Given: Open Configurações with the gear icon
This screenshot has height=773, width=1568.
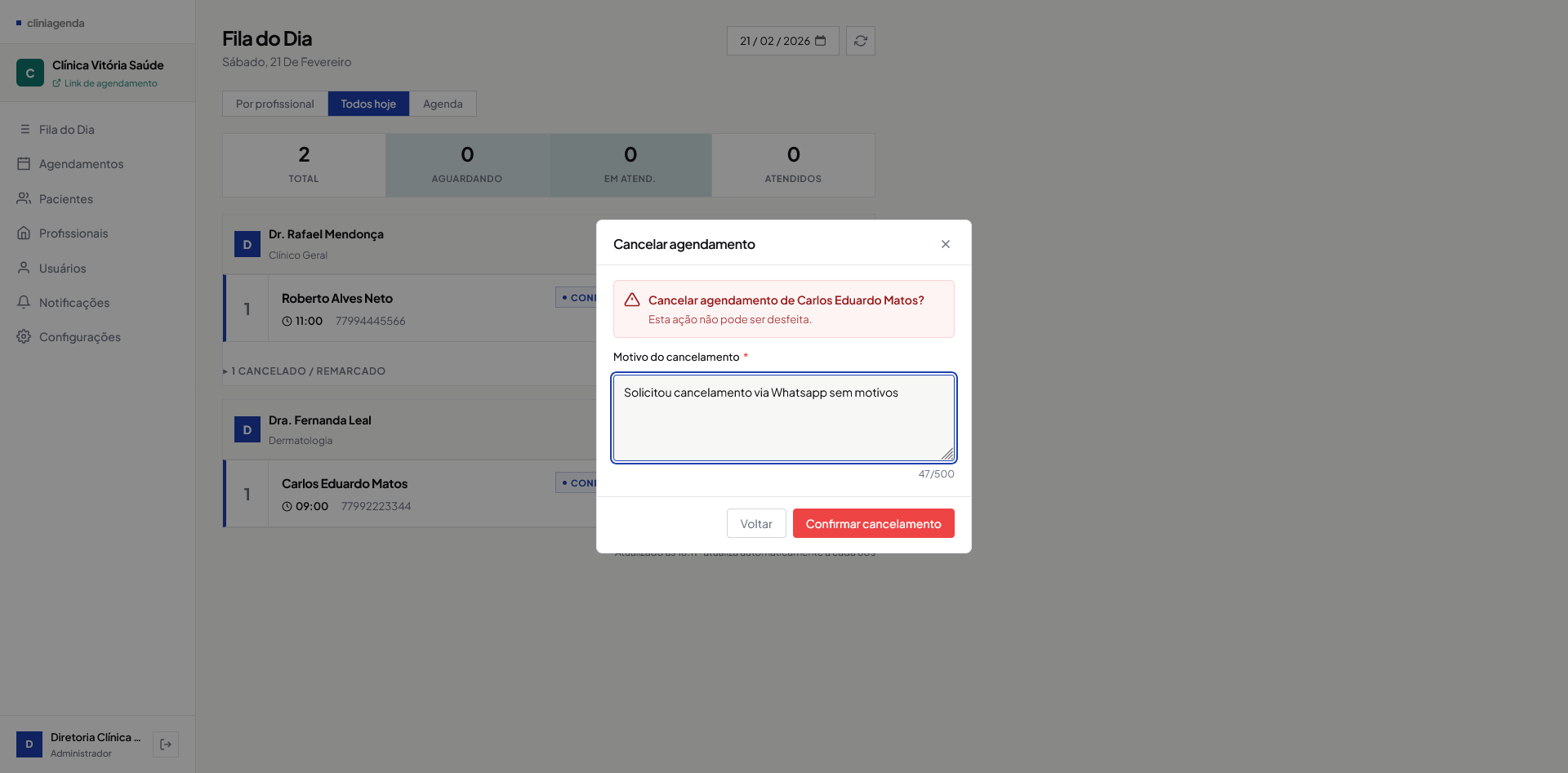Looking at the screenshot, I should click(24, 336).
